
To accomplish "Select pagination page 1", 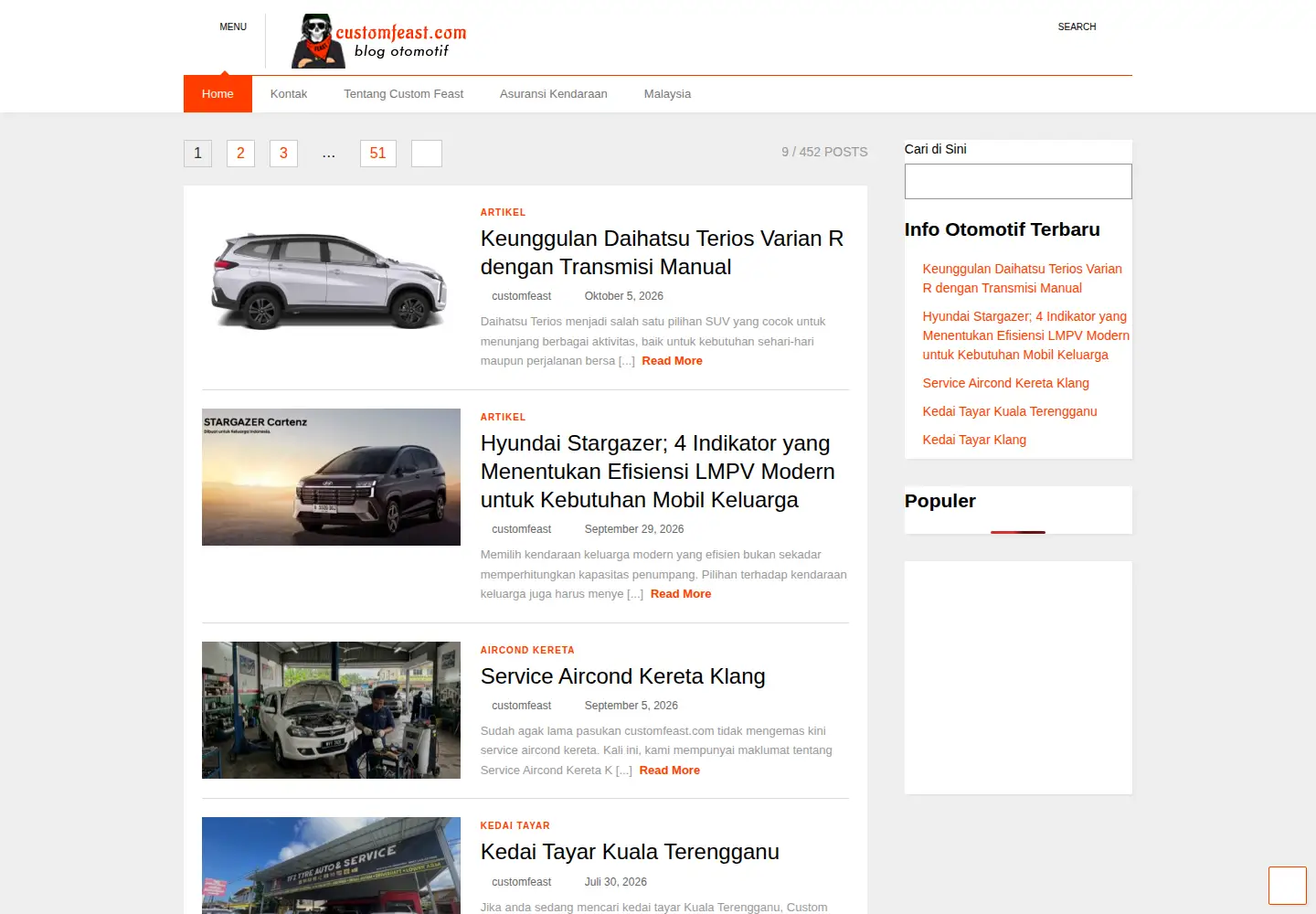I will click(x=197, y=154).
